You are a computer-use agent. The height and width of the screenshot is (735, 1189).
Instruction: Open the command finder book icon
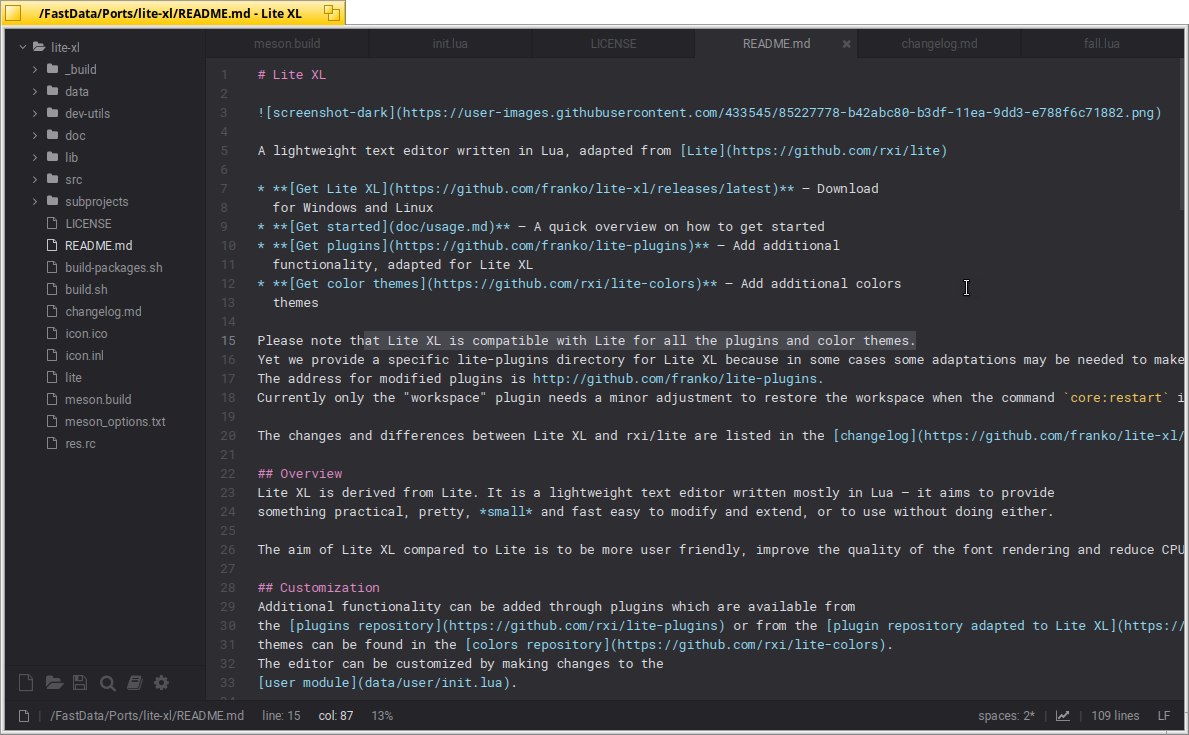coord(134,683)
